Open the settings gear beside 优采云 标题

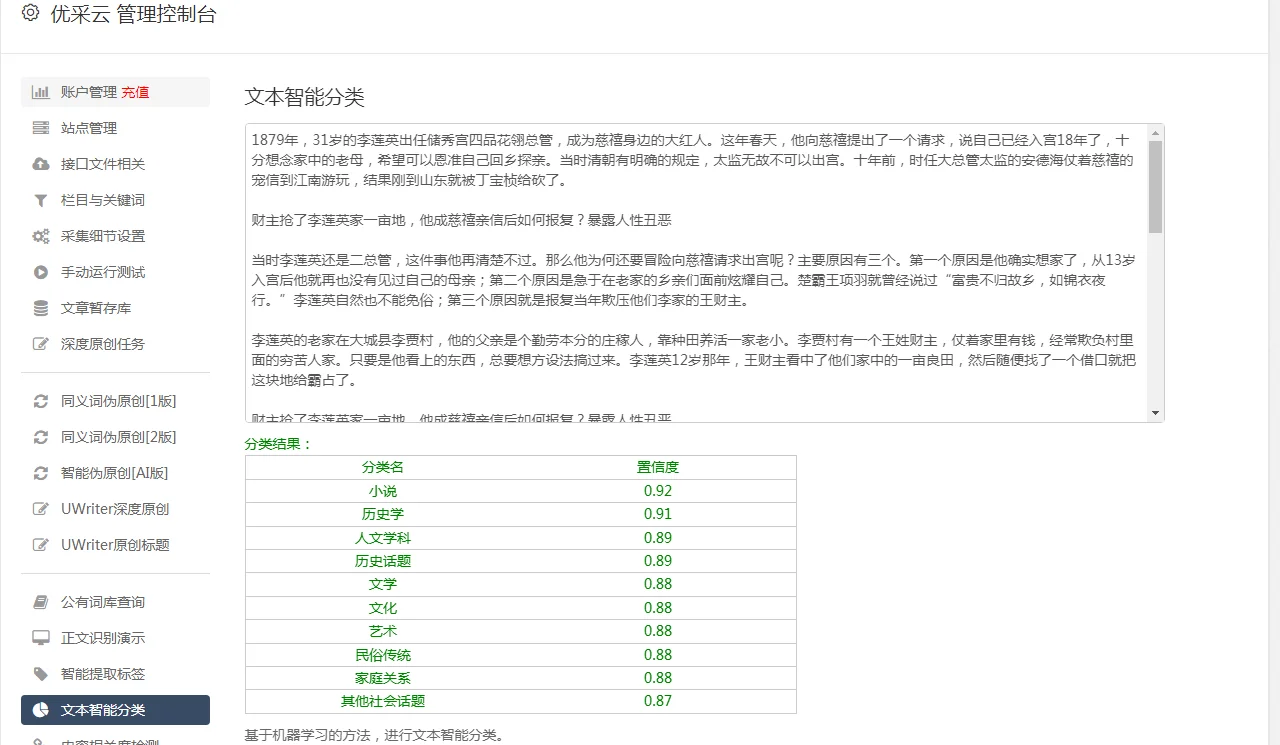(29, 15)
